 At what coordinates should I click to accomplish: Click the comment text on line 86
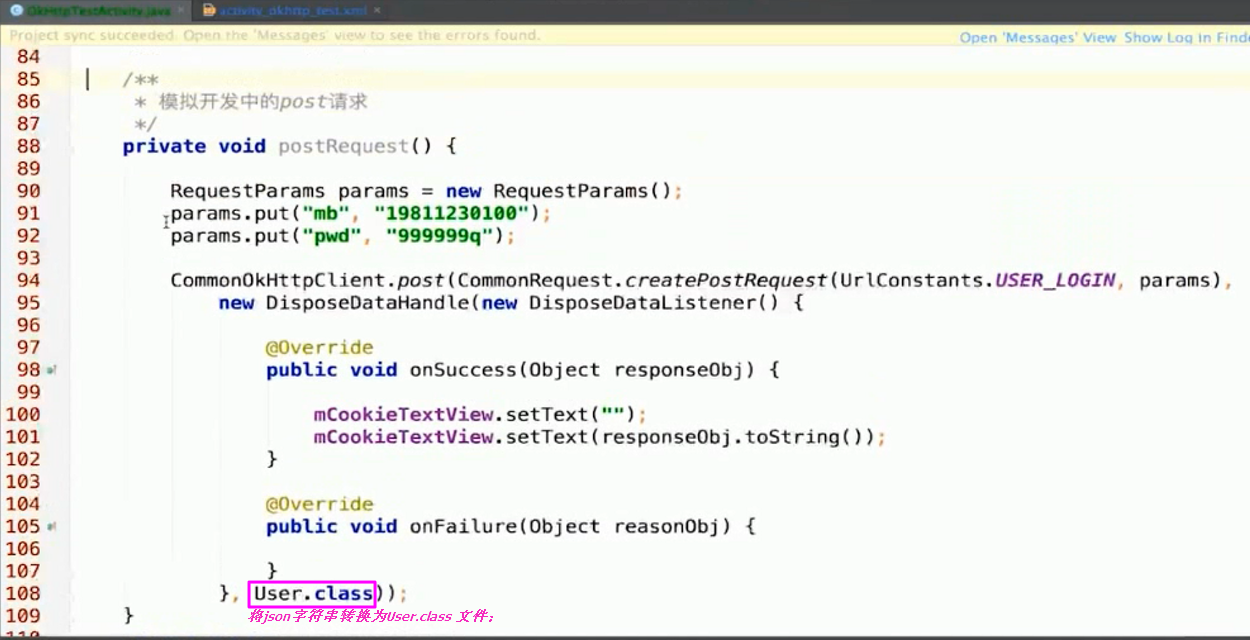(262, 101)
